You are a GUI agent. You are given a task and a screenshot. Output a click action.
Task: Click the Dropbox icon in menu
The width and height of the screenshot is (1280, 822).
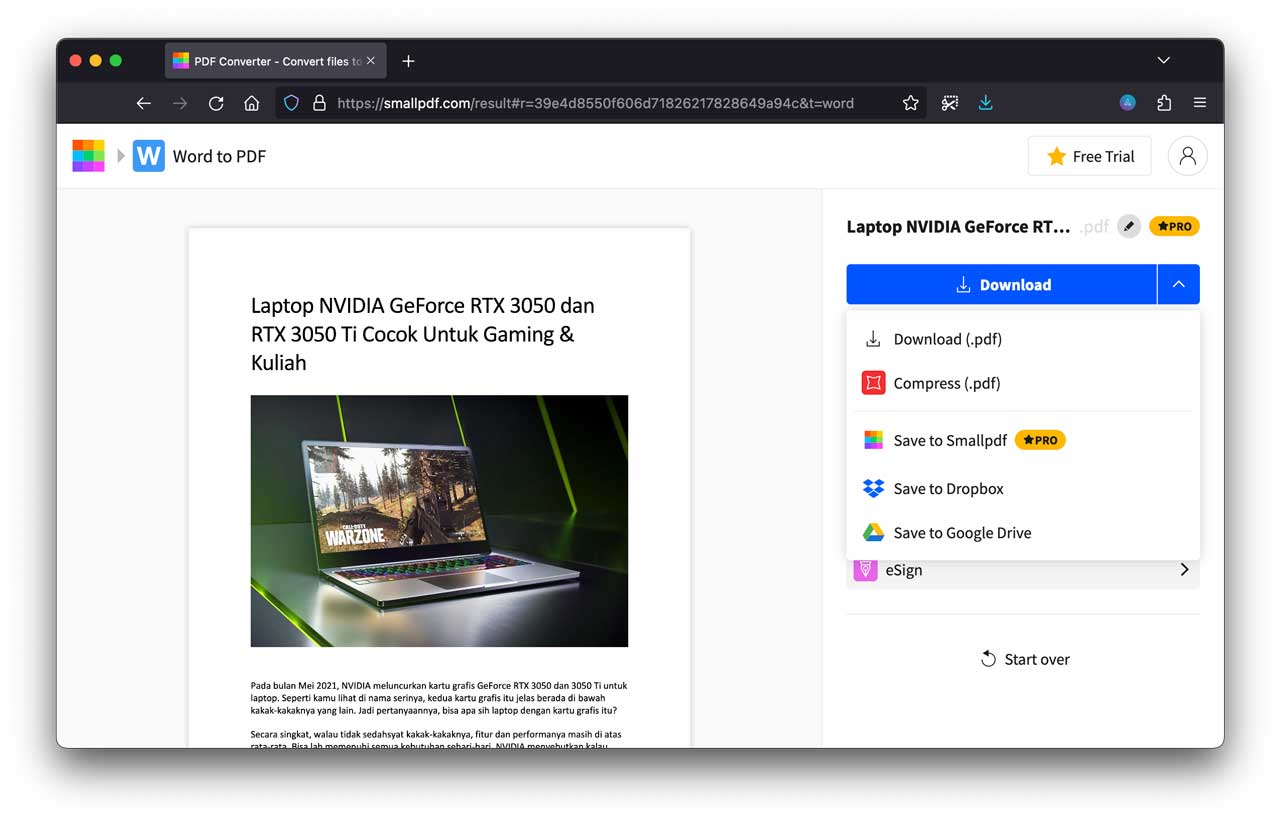(x=873, y=488)
